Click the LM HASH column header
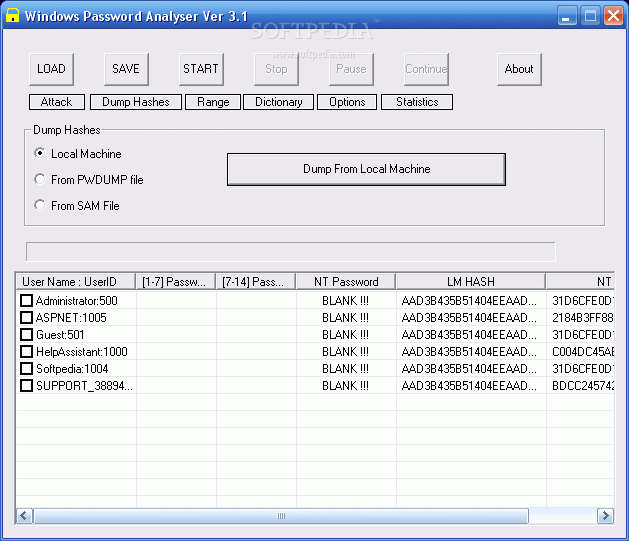Image resolution: width=629 pixels, height=541 pixels. point(471,282)
